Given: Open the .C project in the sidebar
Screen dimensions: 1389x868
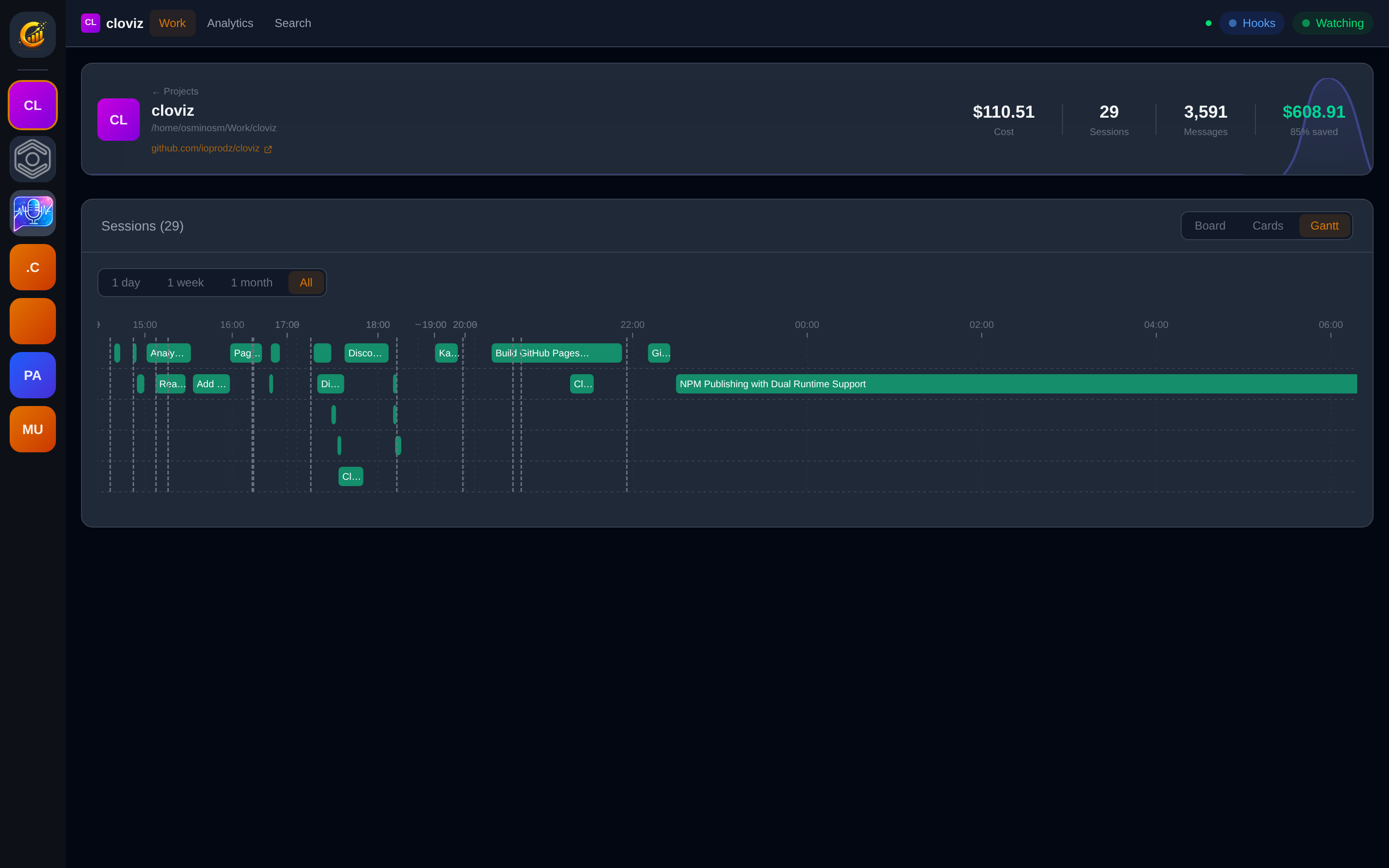Looking at the screenshot, I should point(33,267).
